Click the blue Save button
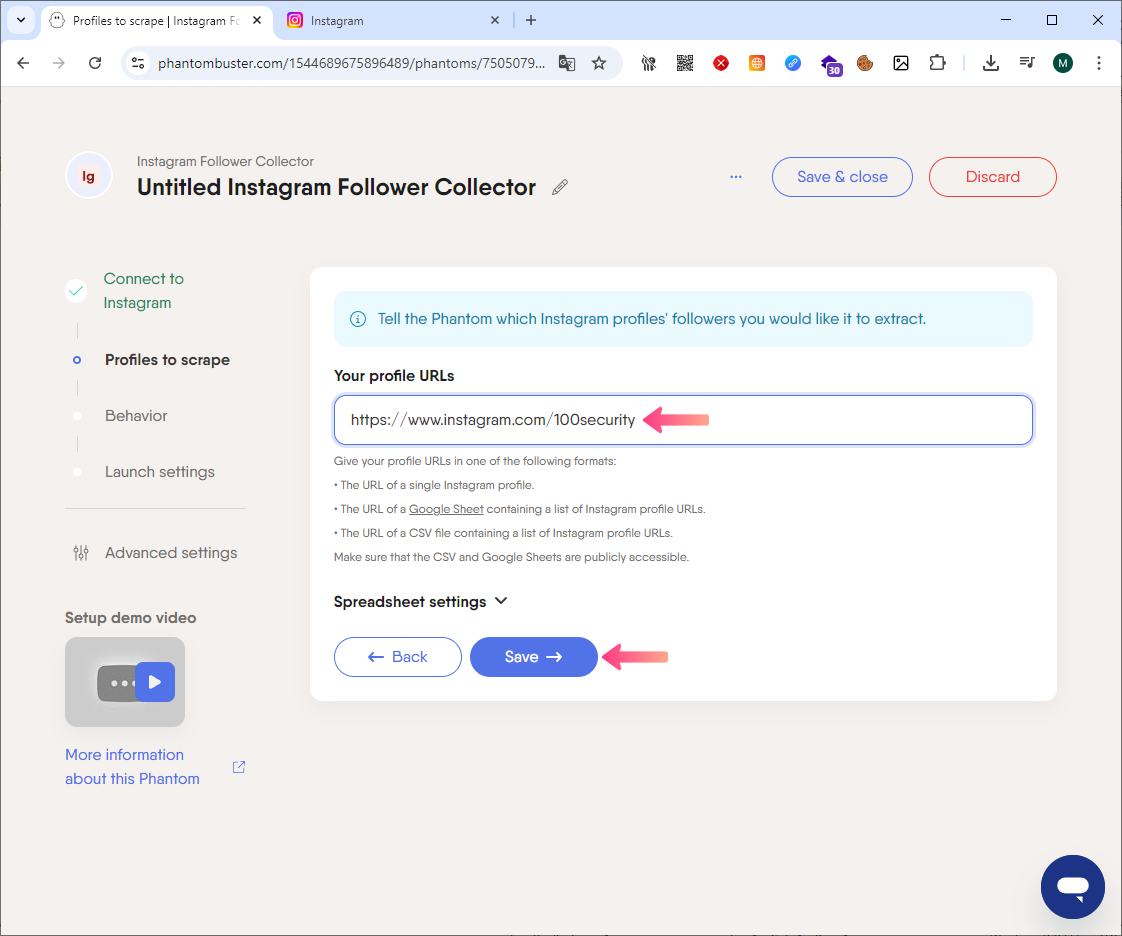The image size is (1122, 936). click(x=534, y=657)
